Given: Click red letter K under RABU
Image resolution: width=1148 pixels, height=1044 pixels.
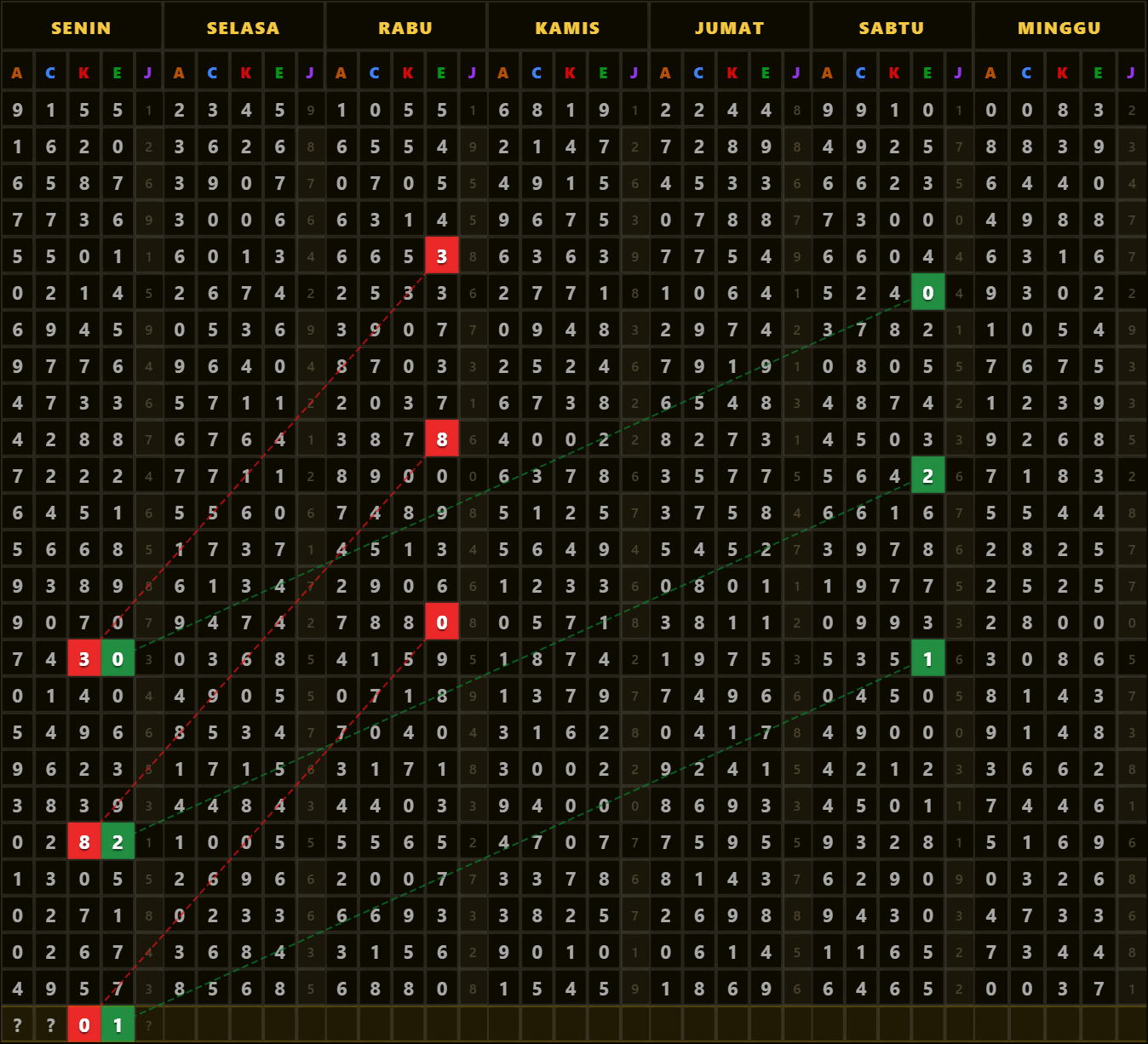Looking at the screenshot, I should pyautogui.click(x=408, y=73).
